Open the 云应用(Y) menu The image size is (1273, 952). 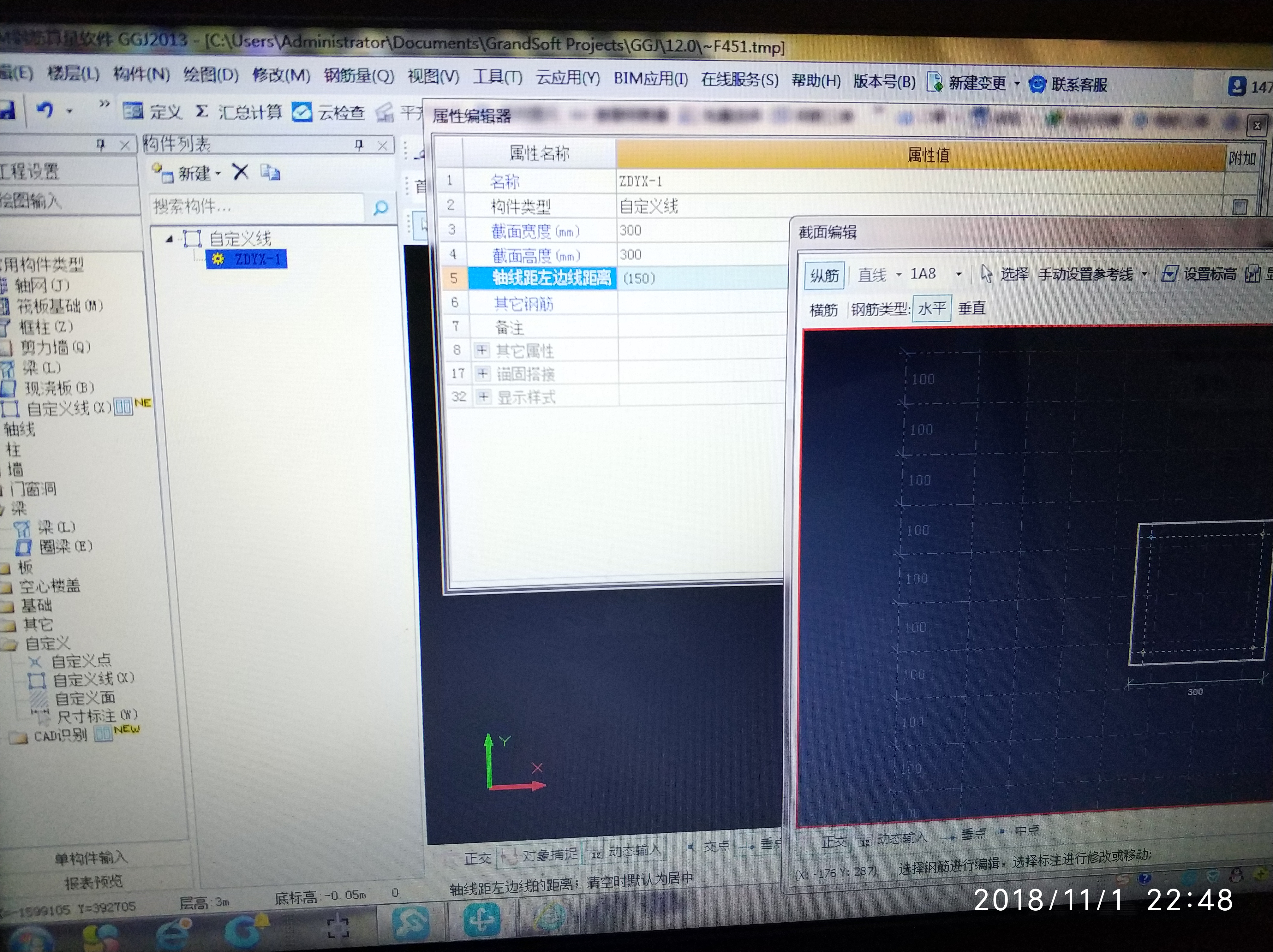[x=568, y=78]
